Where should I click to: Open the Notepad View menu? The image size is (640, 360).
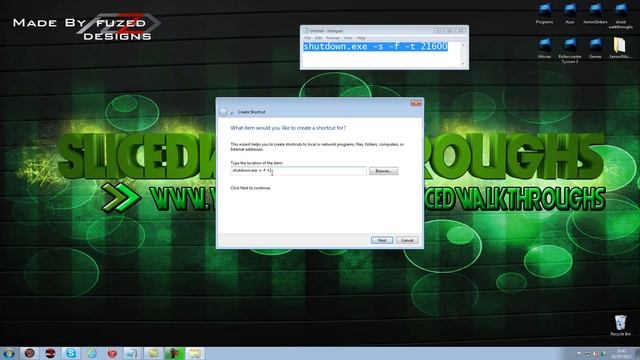pos(348,38)
